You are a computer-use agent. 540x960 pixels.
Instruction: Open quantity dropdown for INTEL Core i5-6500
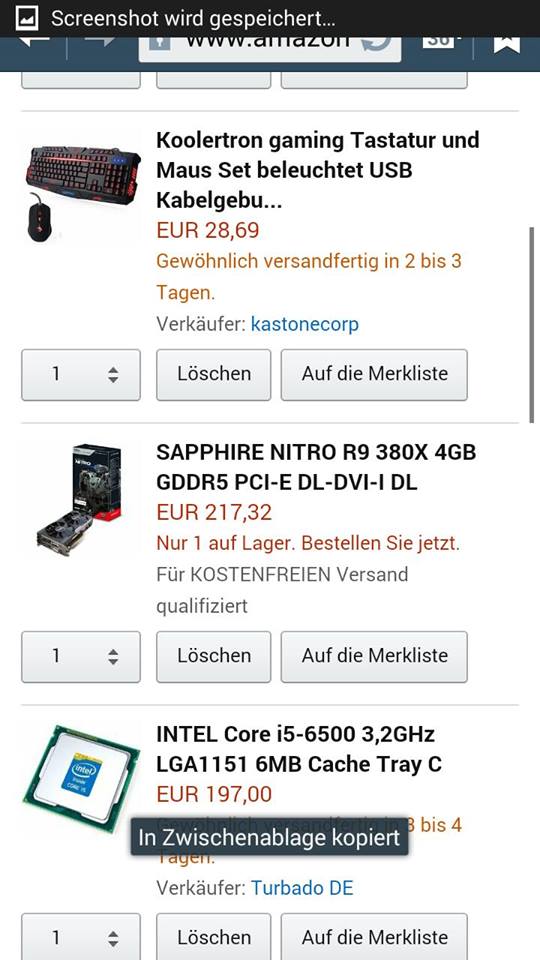click(81, 937)
